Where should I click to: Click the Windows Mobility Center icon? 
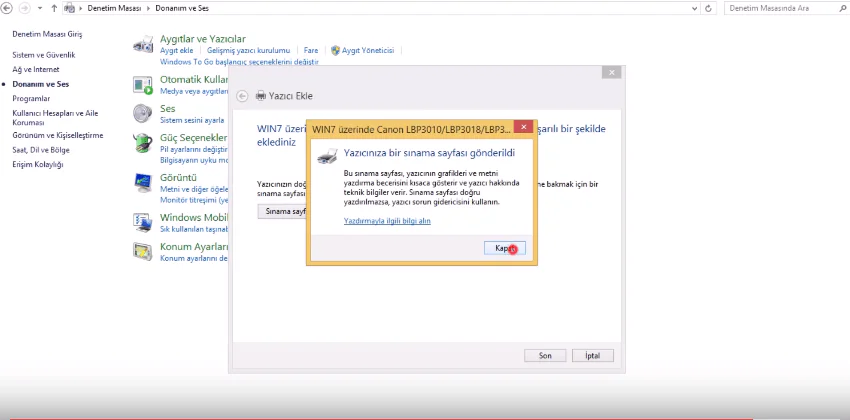[143, 223]
